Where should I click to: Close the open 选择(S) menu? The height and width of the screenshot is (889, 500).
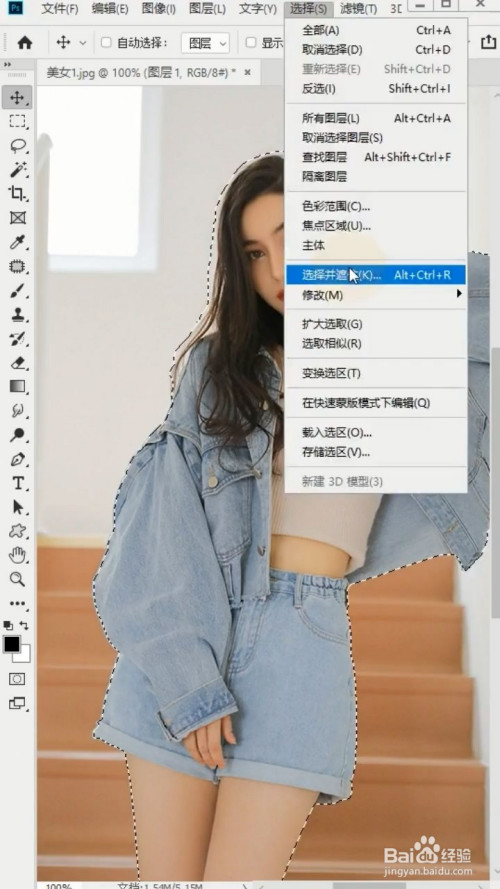308,9
